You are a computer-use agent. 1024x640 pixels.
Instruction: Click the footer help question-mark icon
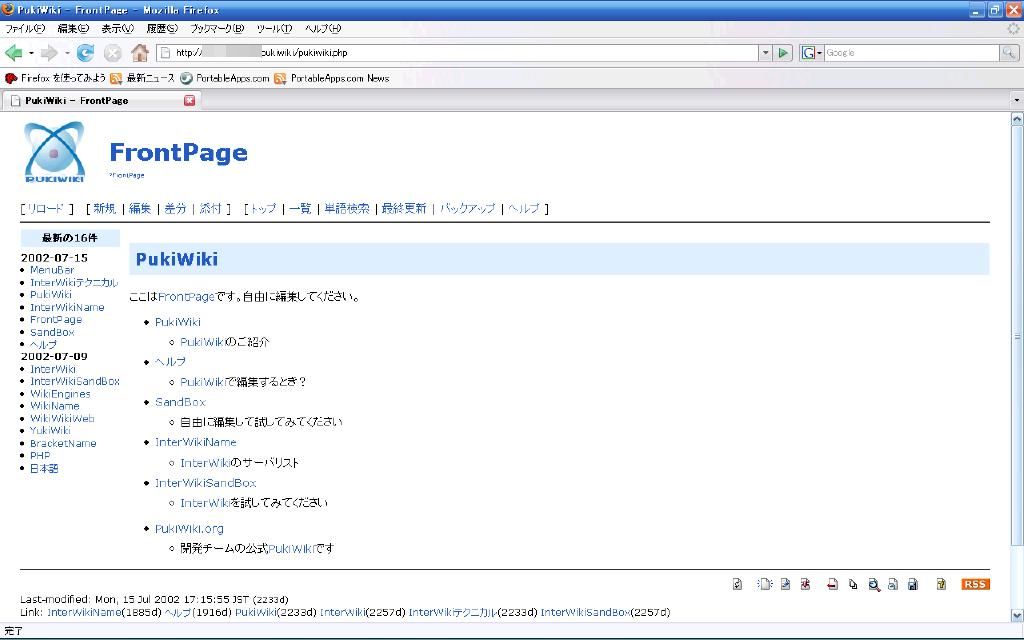click(941, 584)
